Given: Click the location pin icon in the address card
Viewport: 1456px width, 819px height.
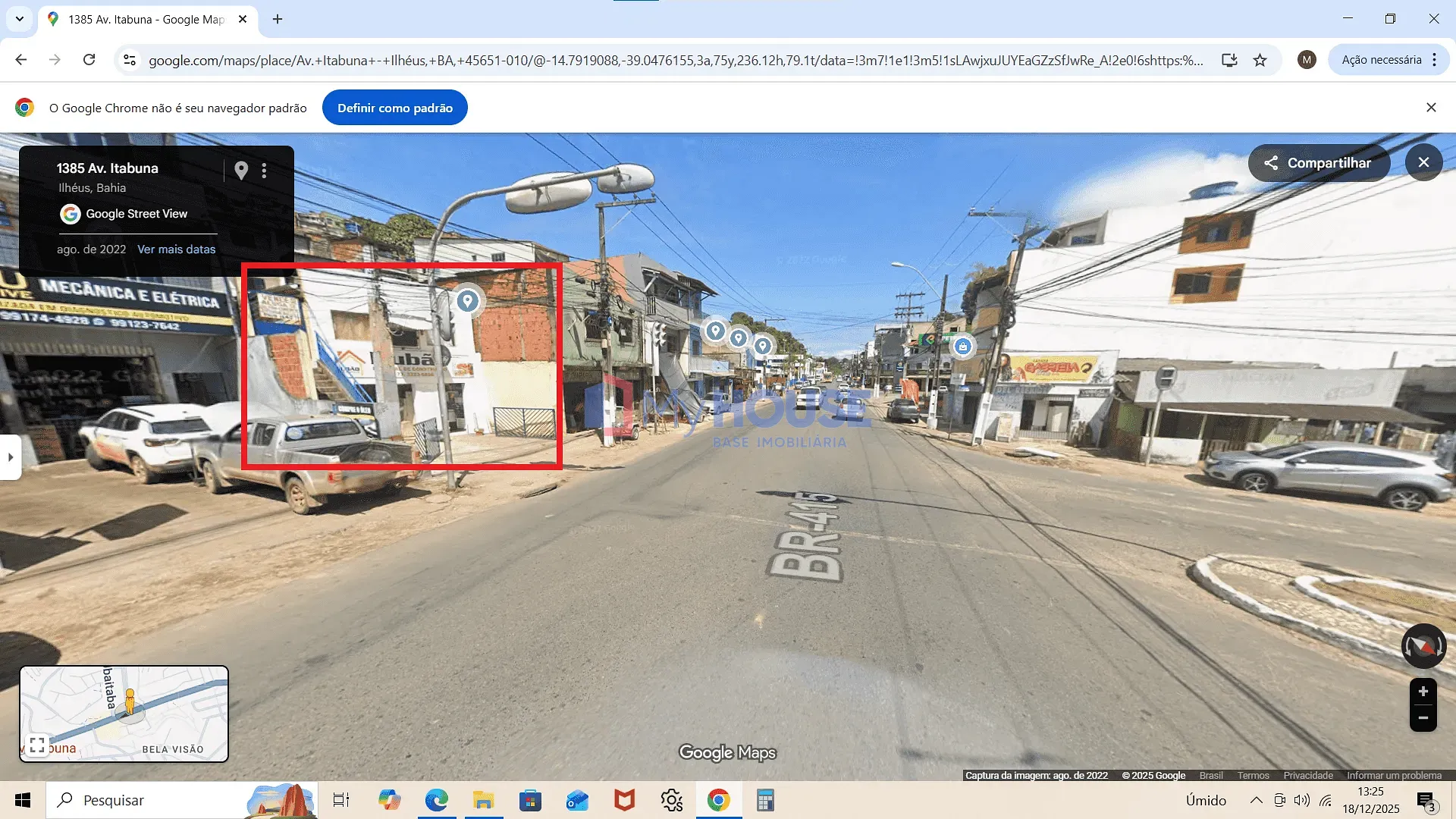Looking at the screenshot, I should coord(241,171).
